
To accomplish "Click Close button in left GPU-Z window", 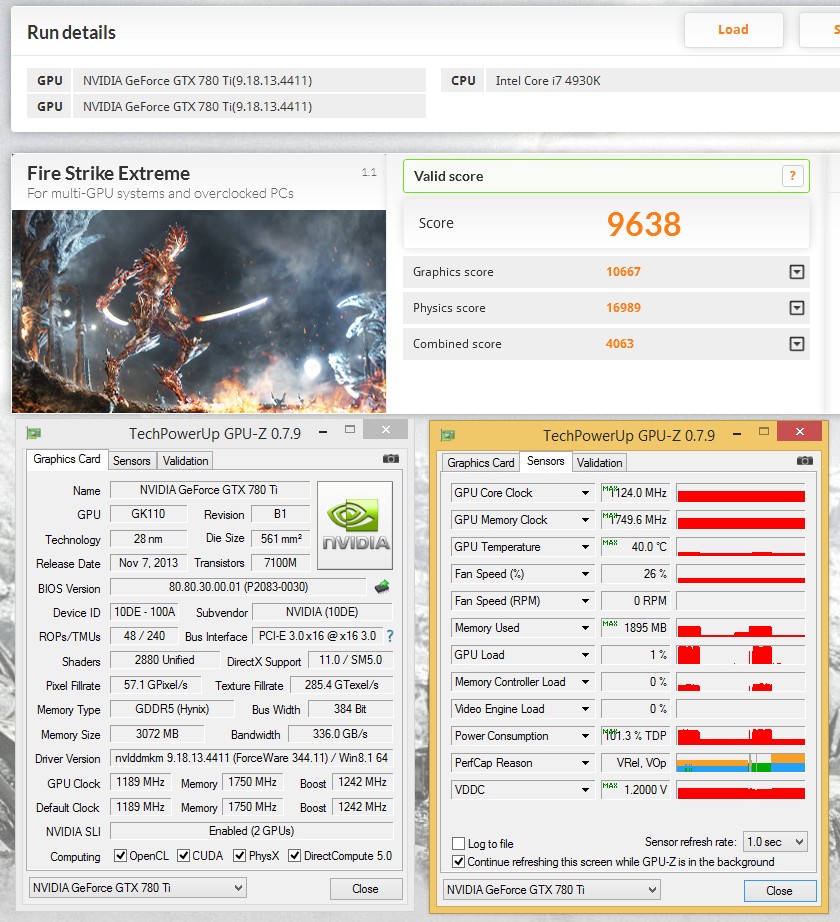I will click(x=366, y=888).
